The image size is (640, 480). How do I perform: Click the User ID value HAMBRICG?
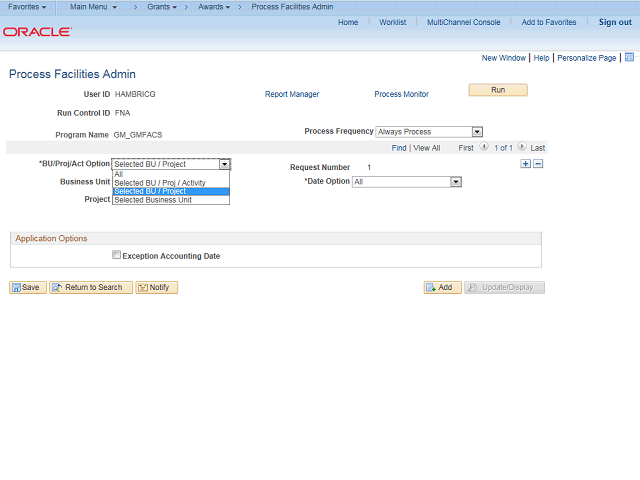[135, 94]
